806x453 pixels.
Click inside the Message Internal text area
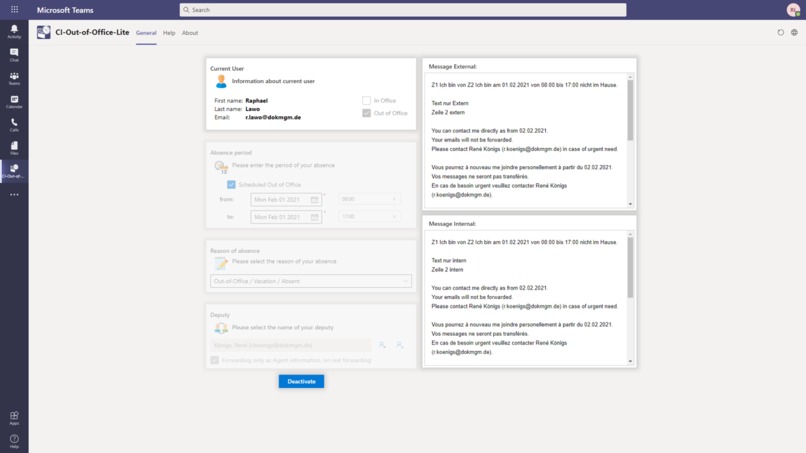pyautogui.click(x=525, y=298)
